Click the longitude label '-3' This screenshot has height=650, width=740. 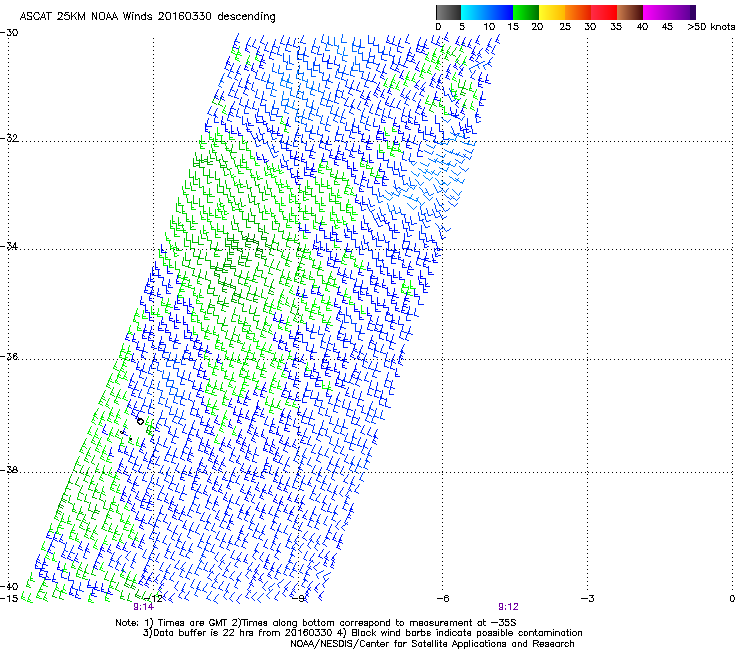click(588, 599)
